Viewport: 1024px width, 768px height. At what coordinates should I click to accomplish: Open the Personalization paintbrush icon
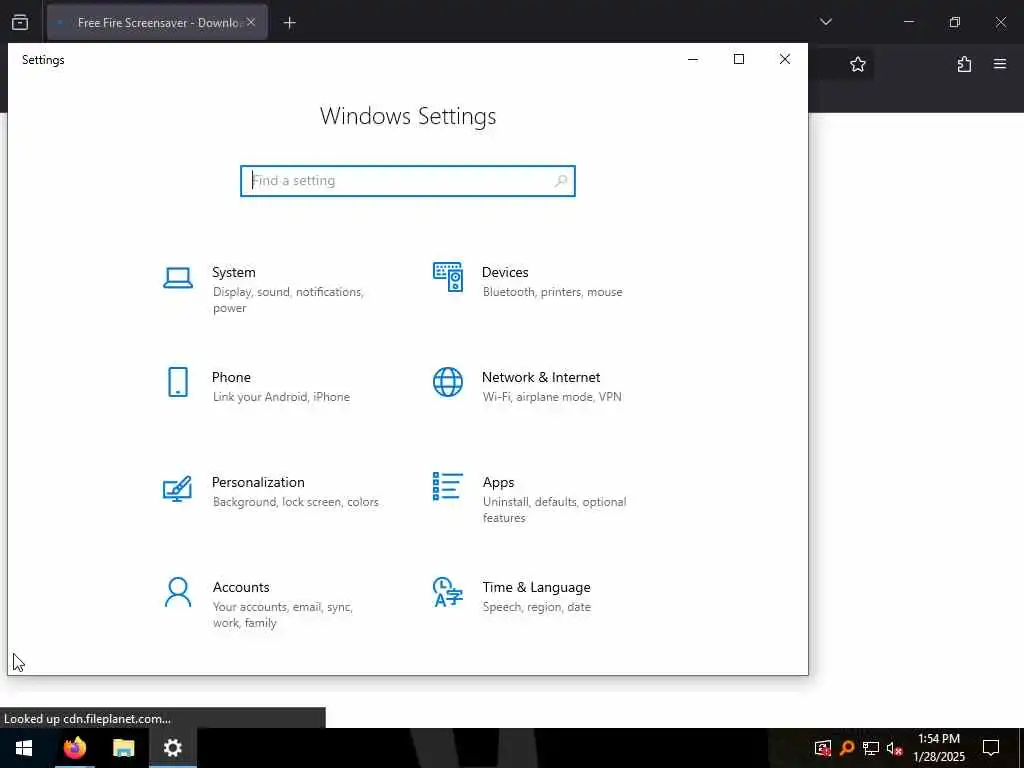177,488
